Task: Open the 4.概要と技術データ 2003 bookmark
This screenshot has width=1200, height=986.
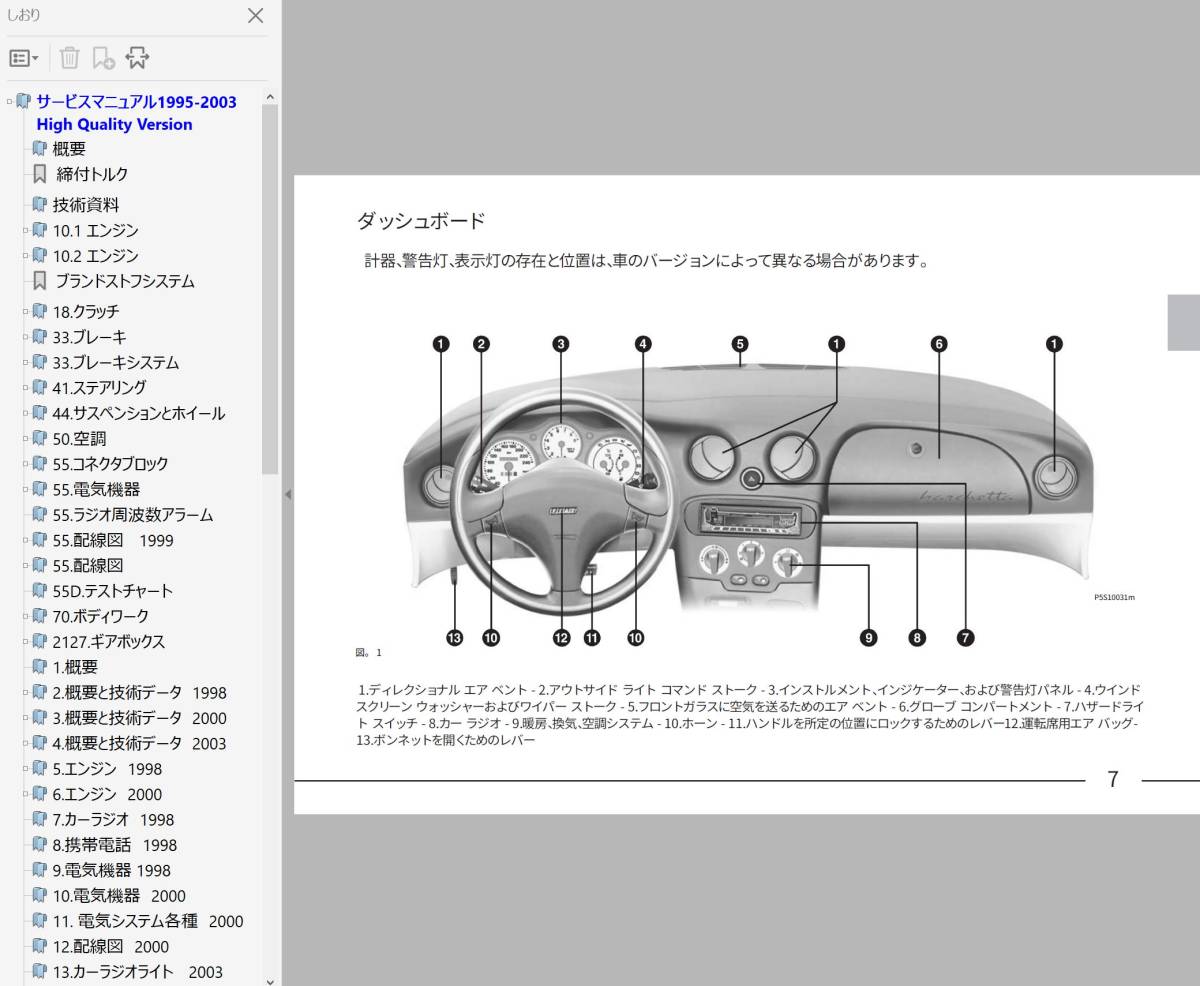Action: (x=140, y=743)
